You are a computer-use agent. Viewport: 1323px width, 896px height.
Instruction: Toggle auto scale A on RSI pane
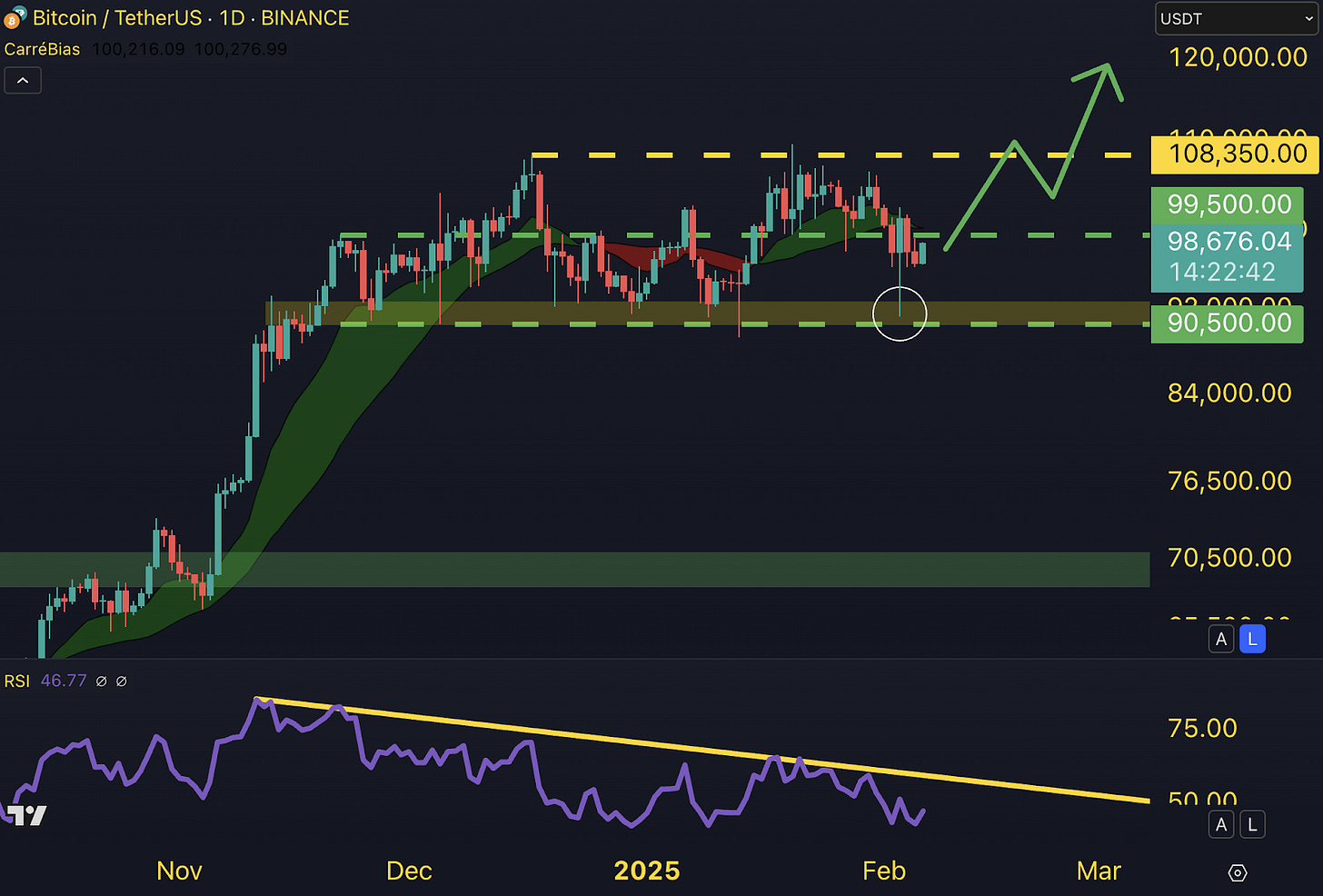point(1221,824)
